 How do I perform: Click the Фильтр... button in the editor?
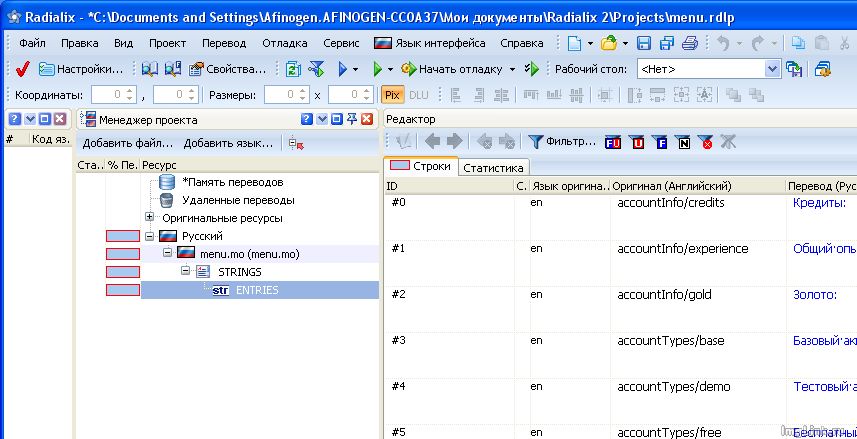tap(561, 142)
